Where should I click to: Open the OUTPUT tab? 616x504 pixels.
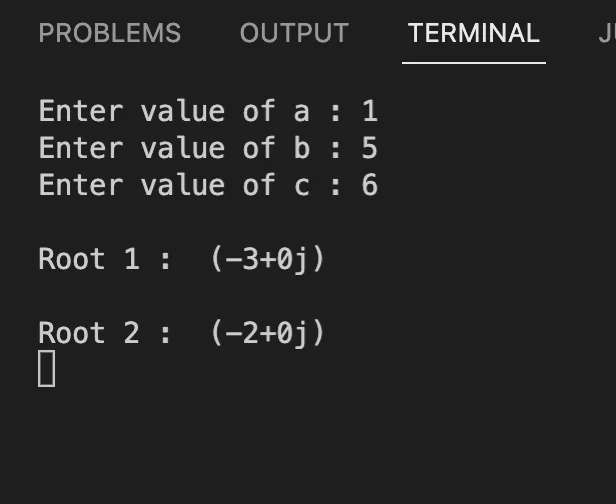[294, 33]
